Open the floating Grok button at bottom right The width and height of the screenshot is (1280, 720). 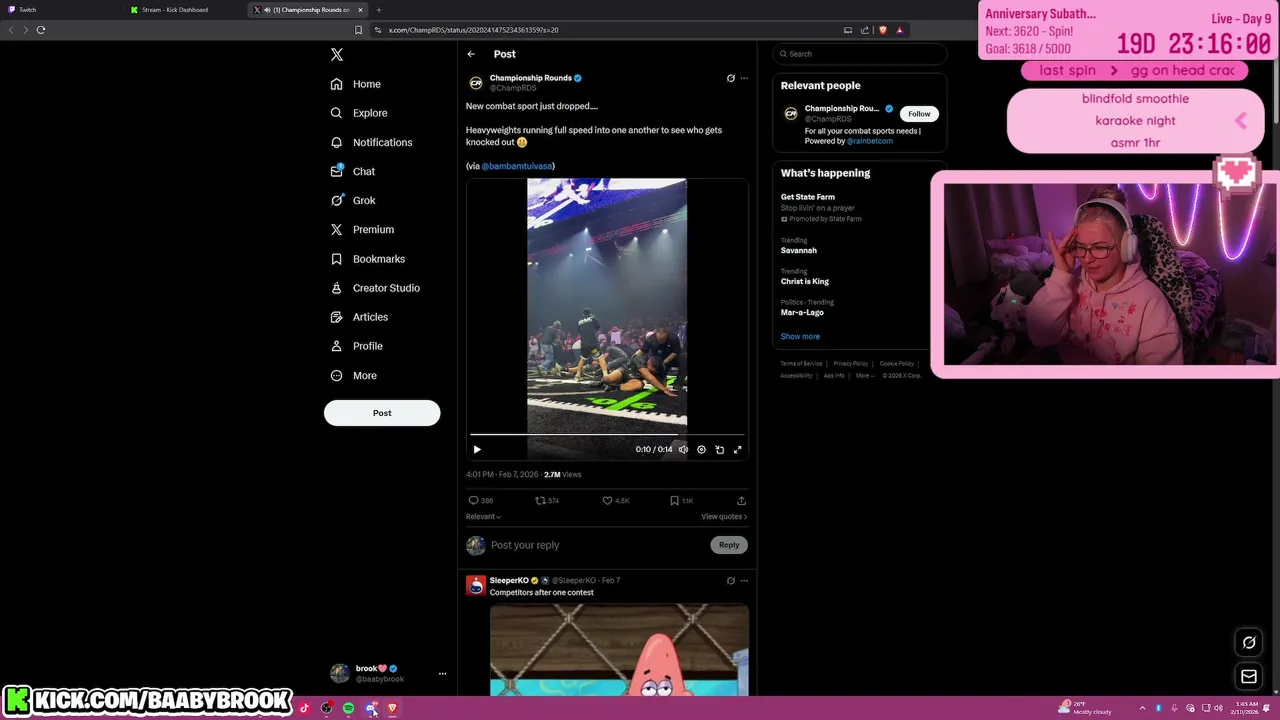(1249, 643)
